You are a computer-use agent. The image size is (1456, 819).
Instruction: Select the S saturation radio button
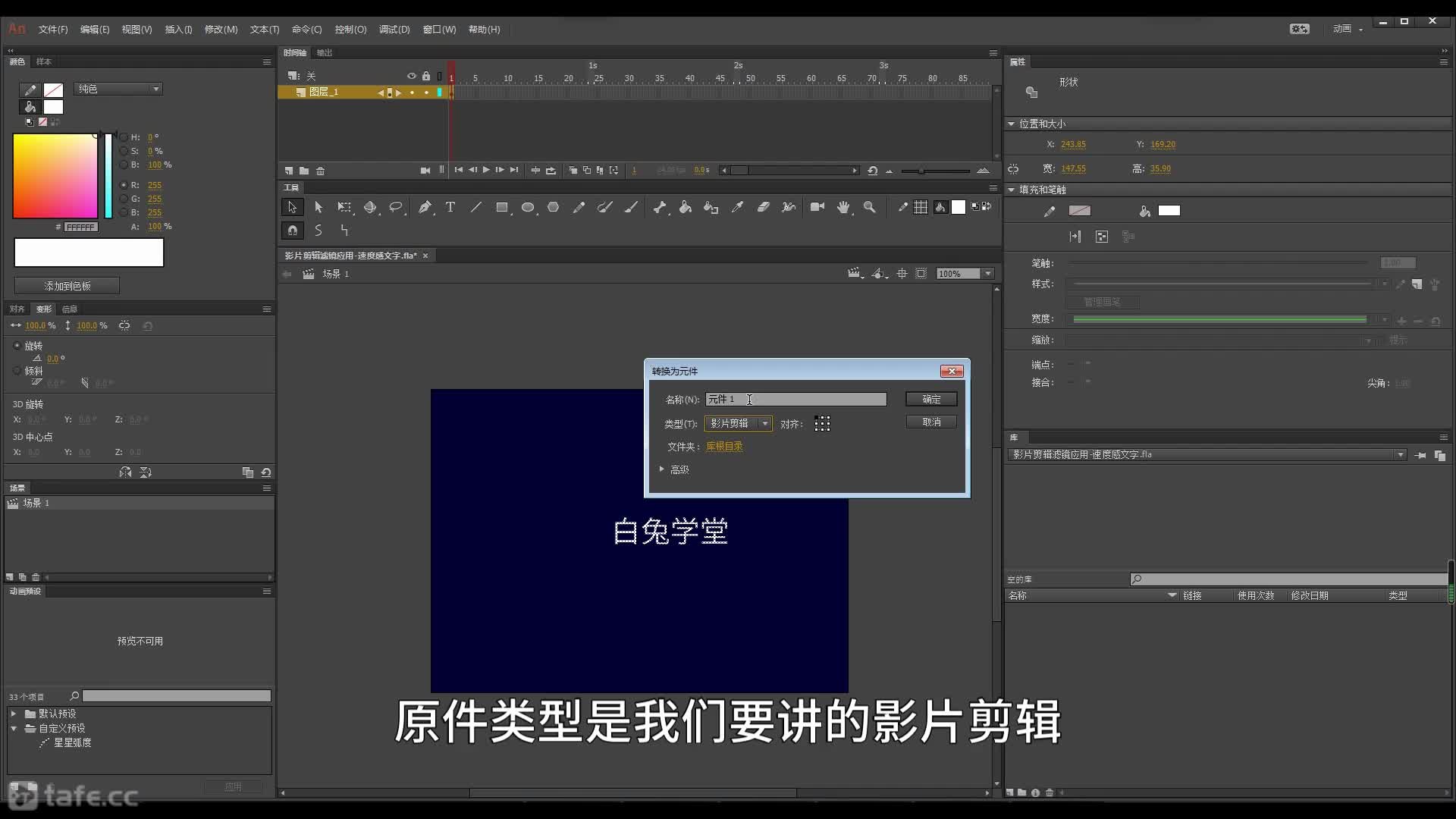[124, 151]
